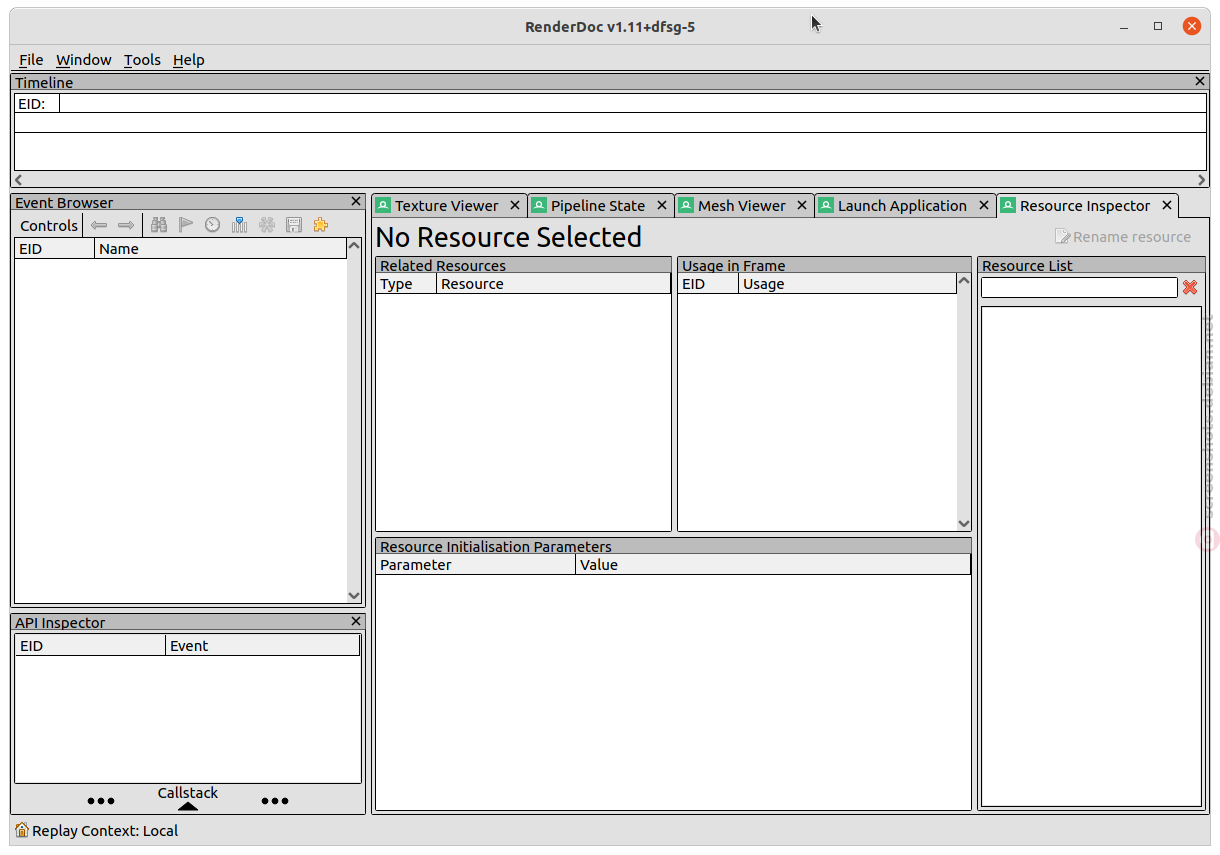The image size is (1220, 855).
Task: Open find event binoculars icon
Action: click(x=159, y=225)
